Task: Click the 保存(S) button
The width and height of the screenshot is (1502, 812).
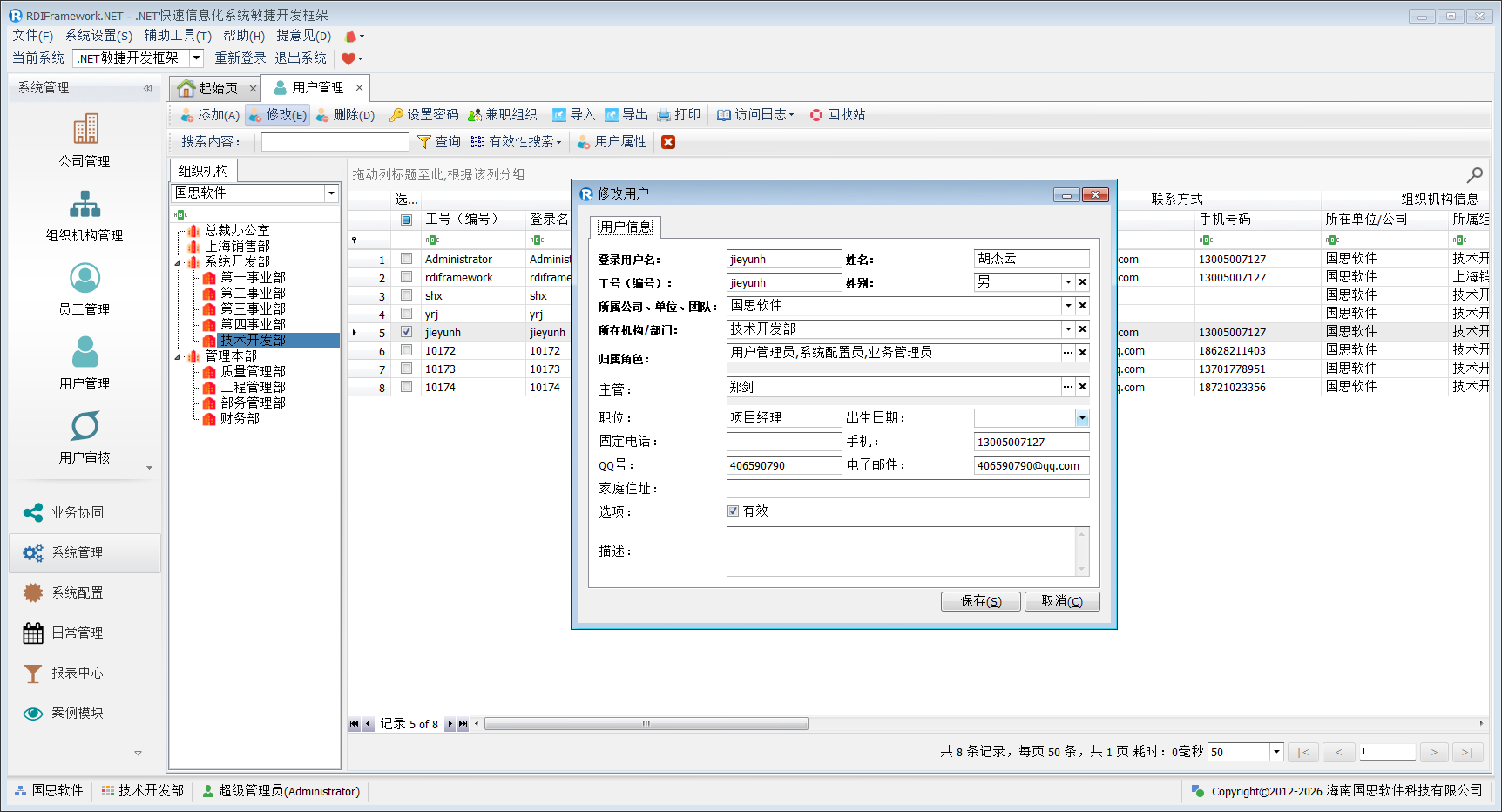Action: [x=980, y=601]
